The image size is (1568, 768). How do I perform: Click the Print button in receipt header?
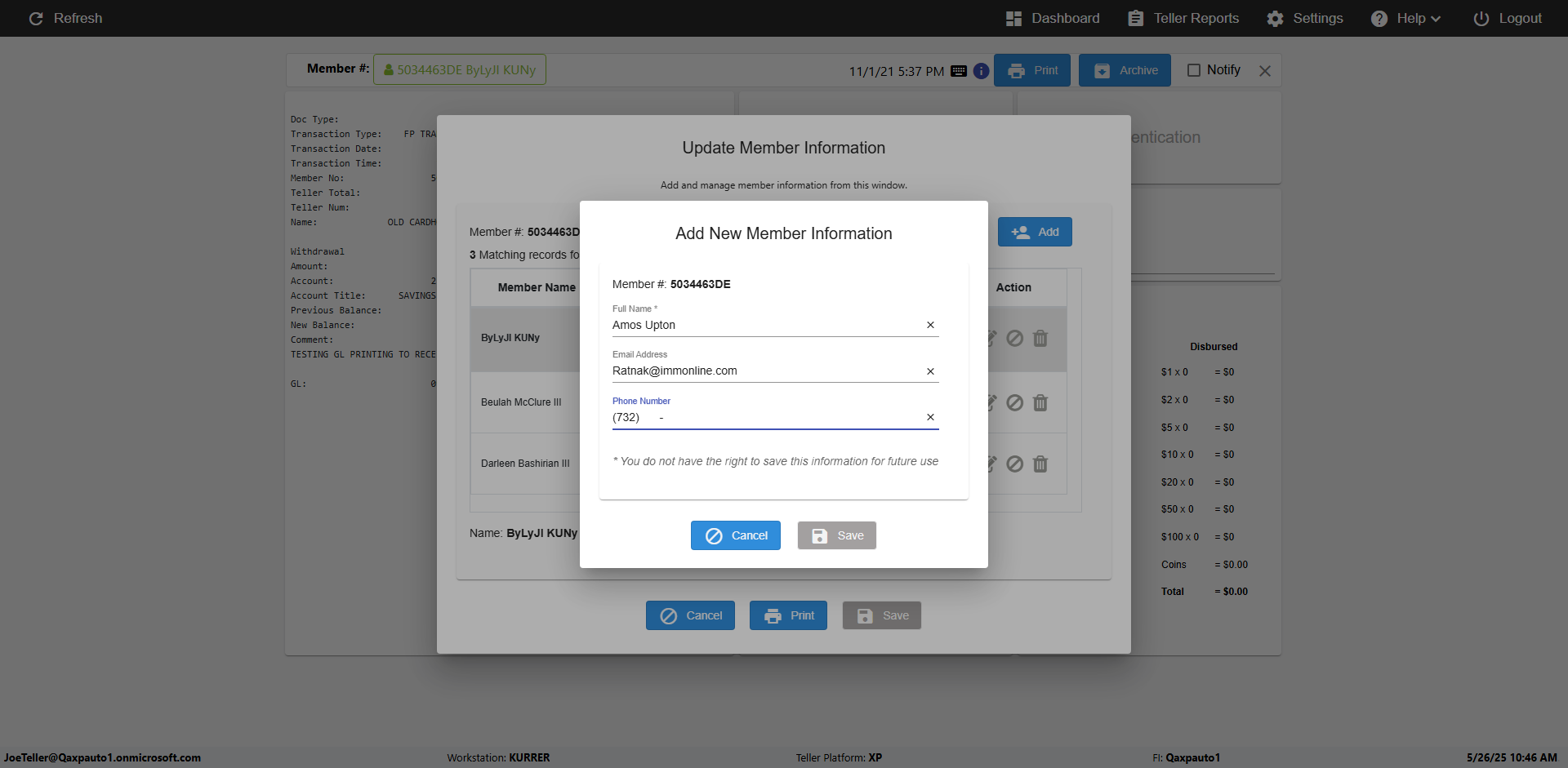1032,70
